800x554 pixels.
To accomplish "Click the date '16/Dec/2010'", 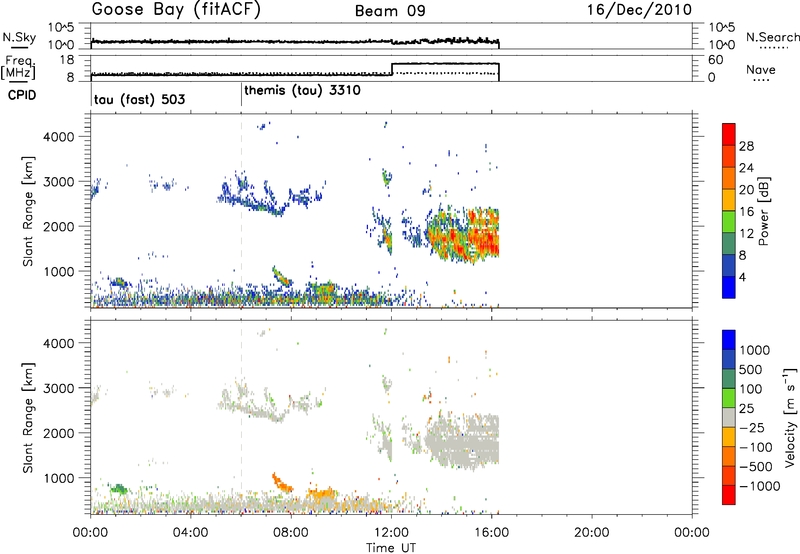I will (639, 10).
